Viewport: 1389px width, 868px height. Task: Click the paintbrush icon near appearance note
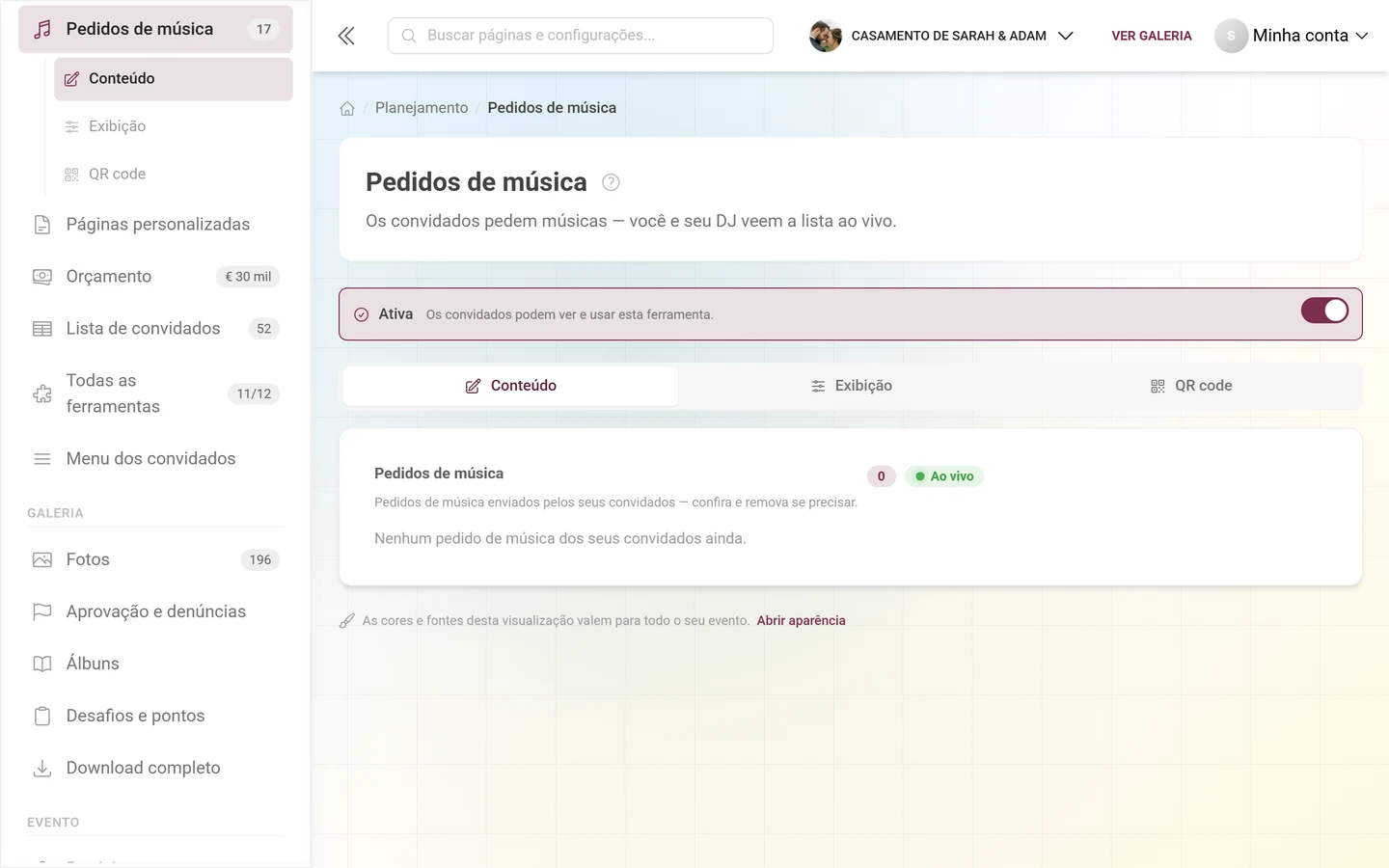[x=347, y=621]
